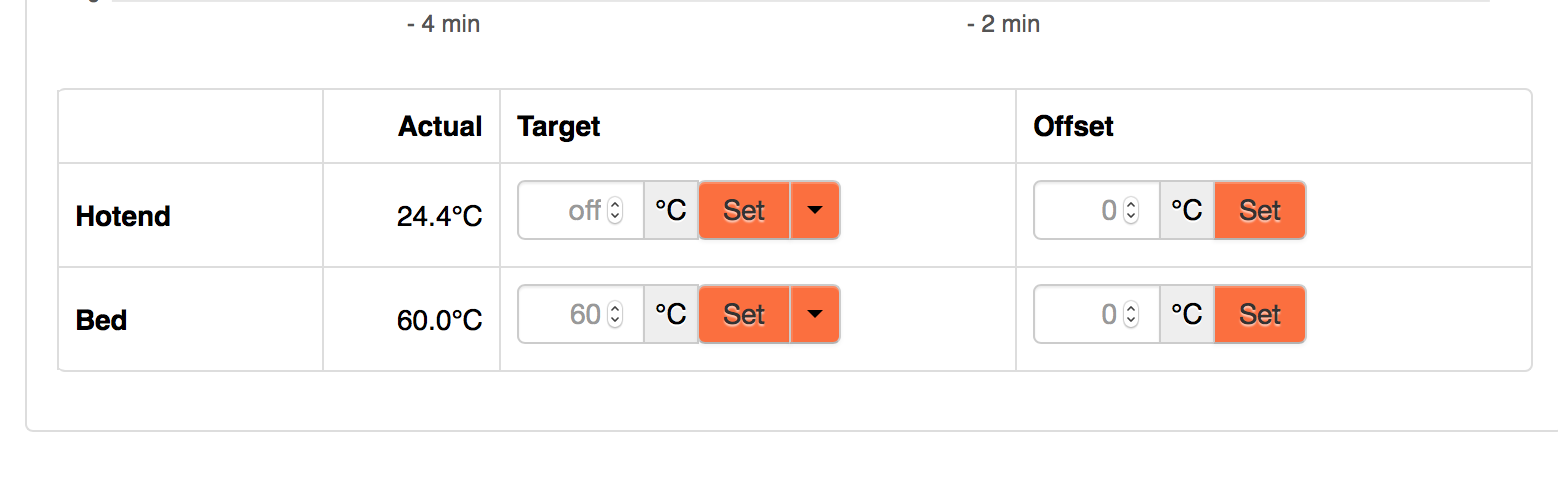Open the Hotend target preset dropdown arrow
1558x496 pixels.
[x=815, y=210]
